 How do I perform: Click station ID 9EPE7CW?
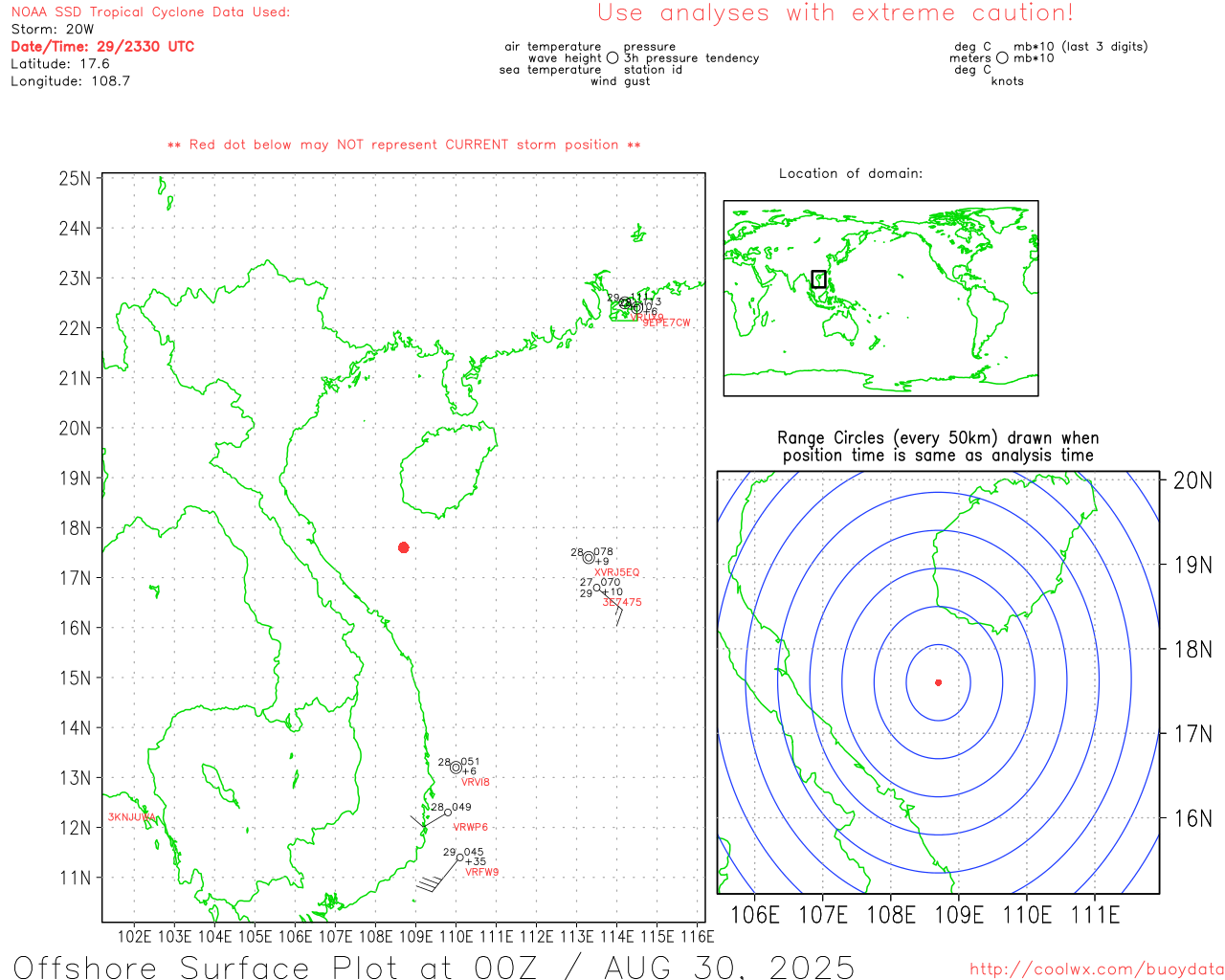666,323
